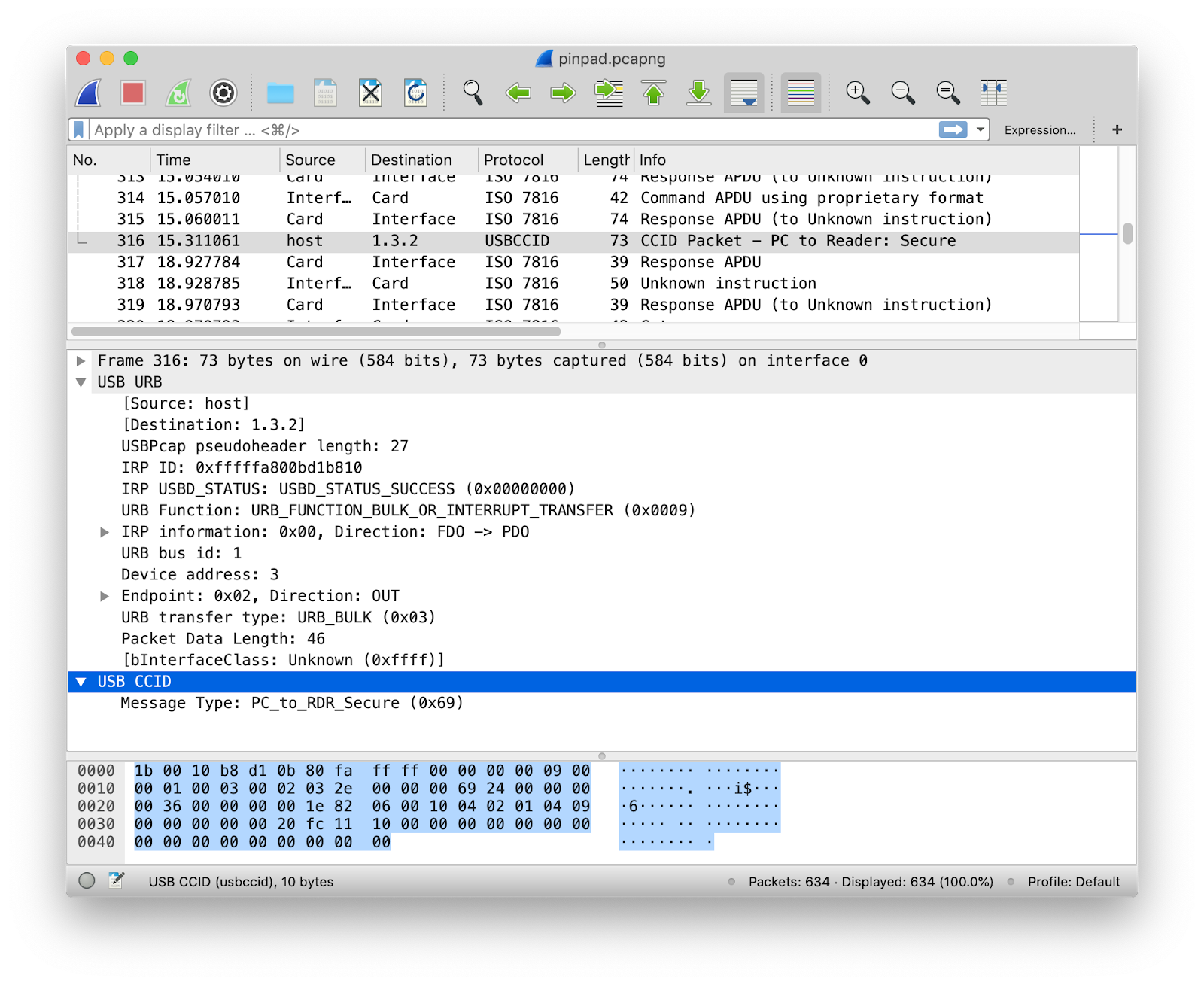Select the Device address: 3 field
The width and height of the screenshot is (1204, 985).
click(199, 575)
